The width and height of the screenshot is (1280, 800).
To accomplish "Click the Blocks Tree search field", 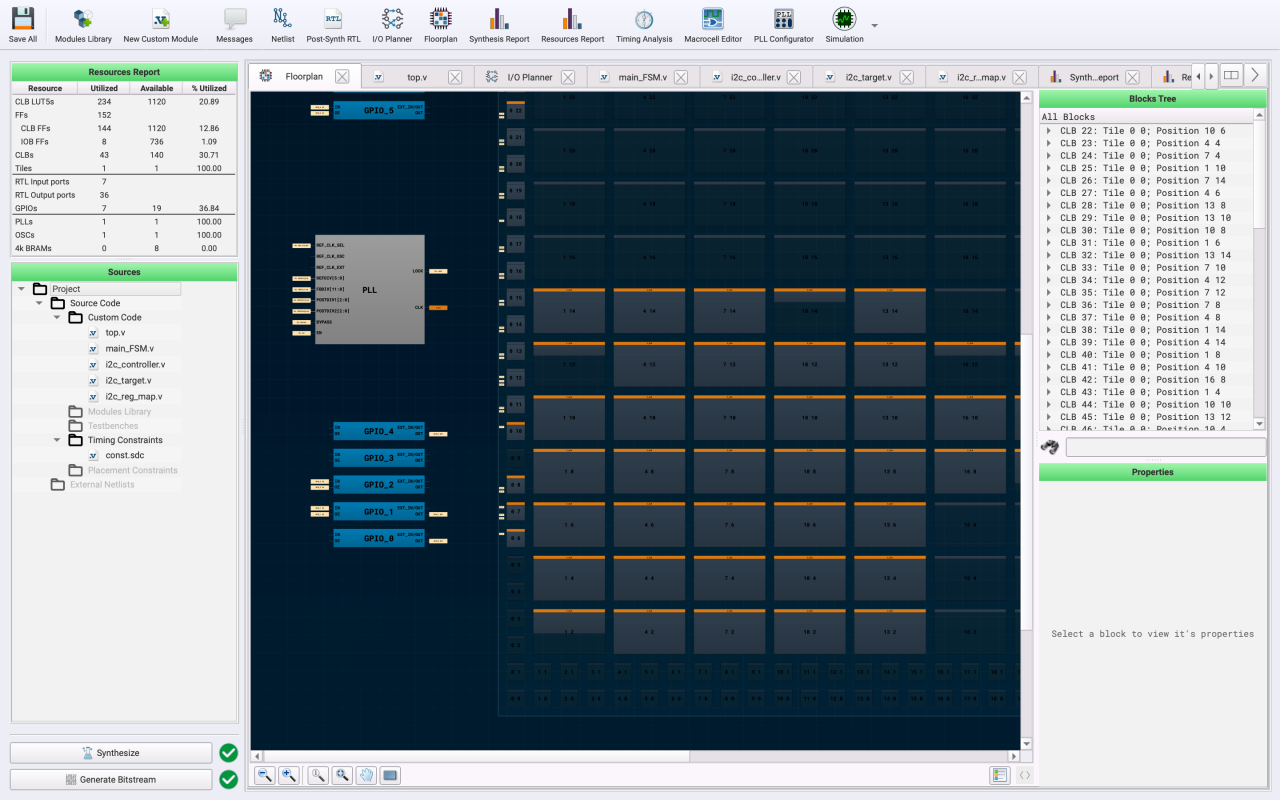I will (1165, 447).
